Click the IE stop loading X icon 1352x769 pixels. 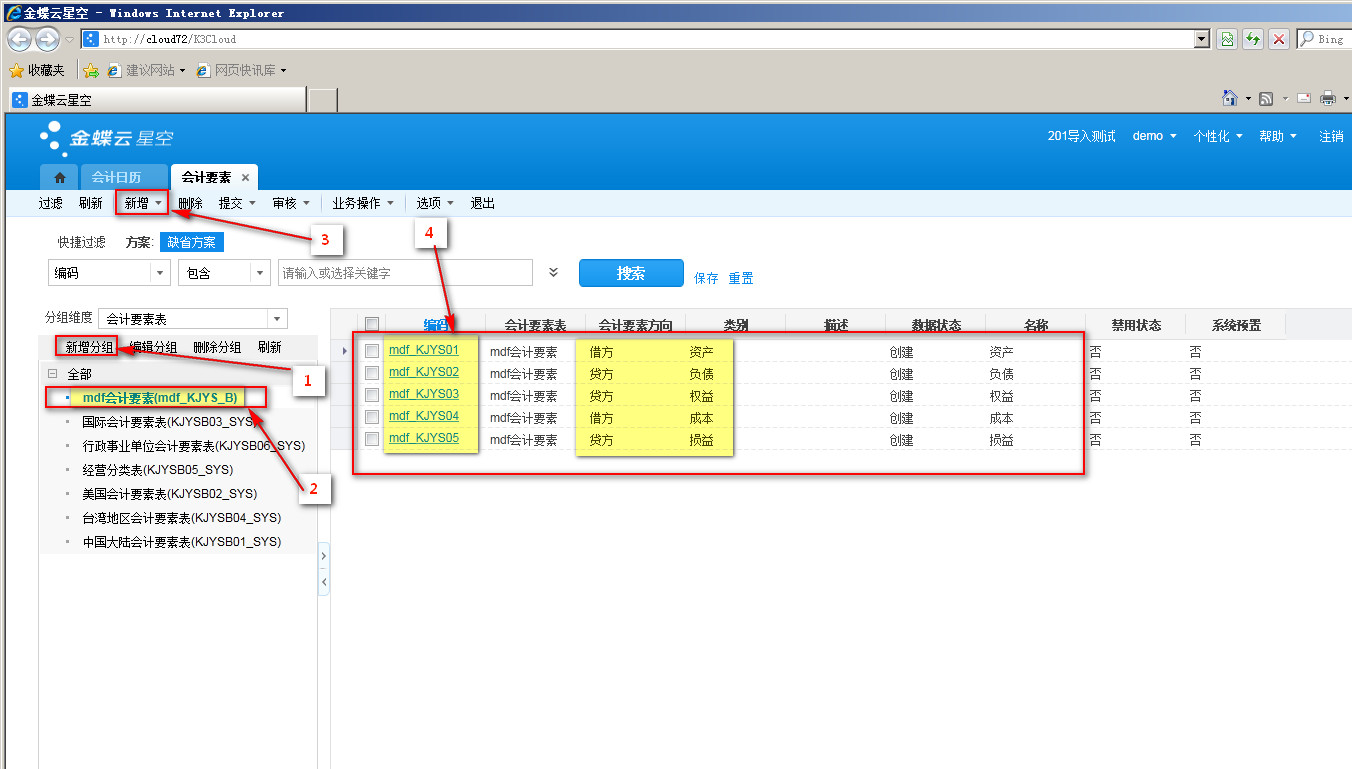click(1278, 39)
